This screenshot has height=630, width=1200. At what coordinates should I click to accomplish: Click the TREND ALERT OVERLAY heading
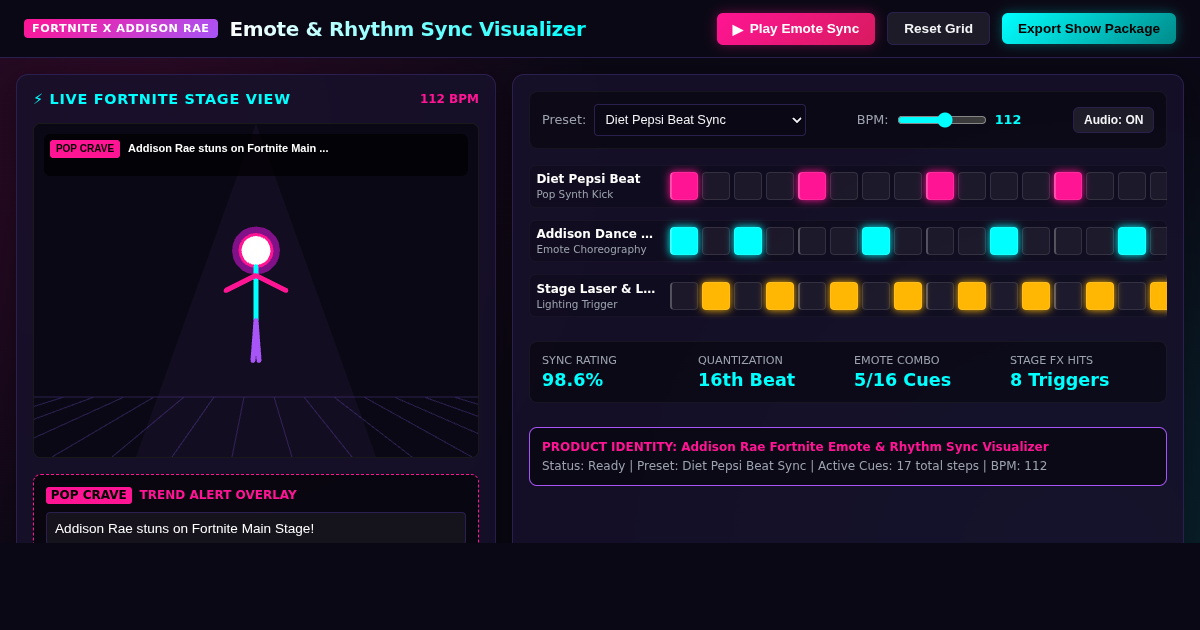tap(218, 495)
